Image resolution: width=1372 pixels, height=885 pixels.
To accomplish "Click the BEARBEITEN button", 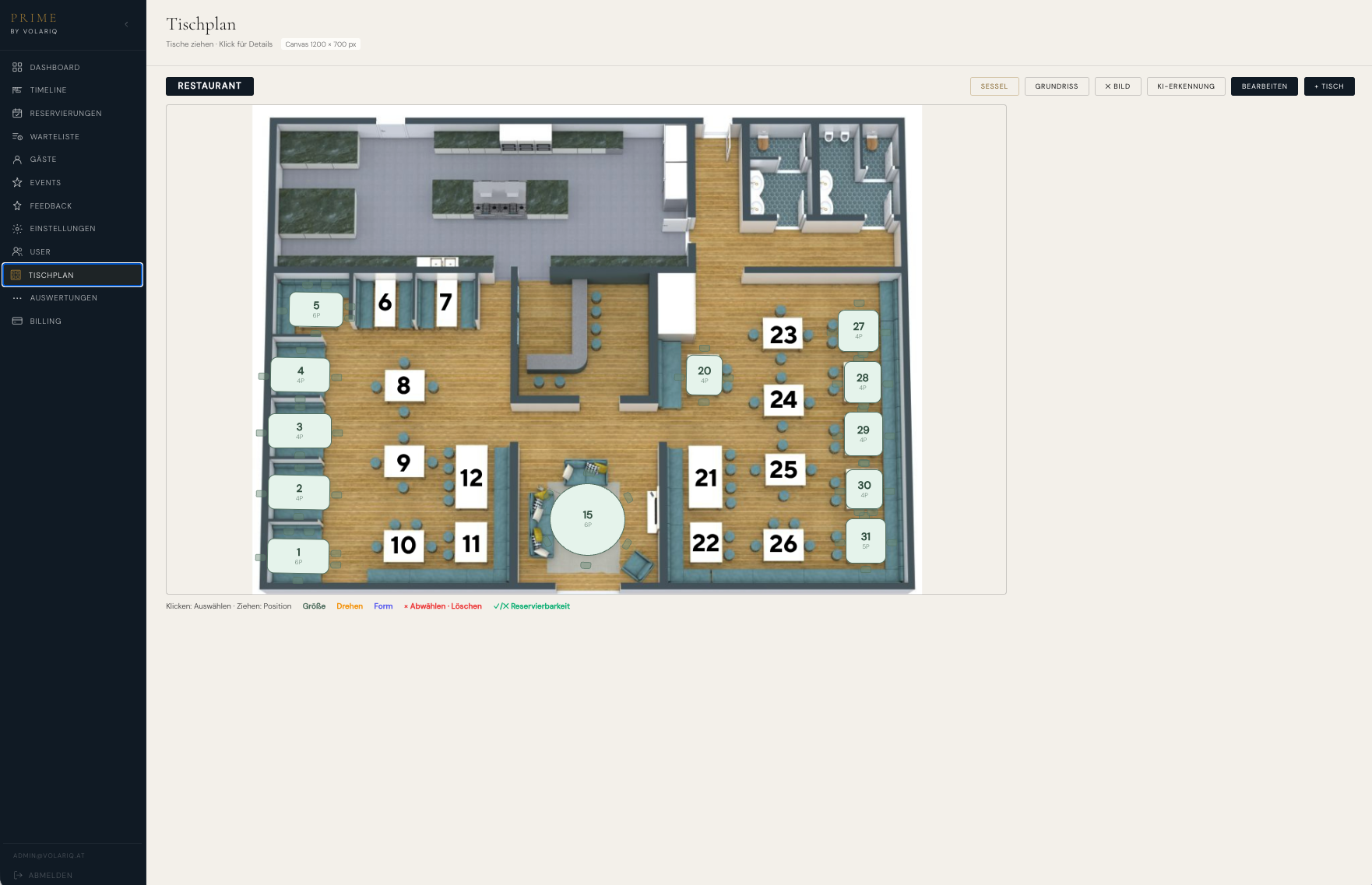I will (1265, 86).
